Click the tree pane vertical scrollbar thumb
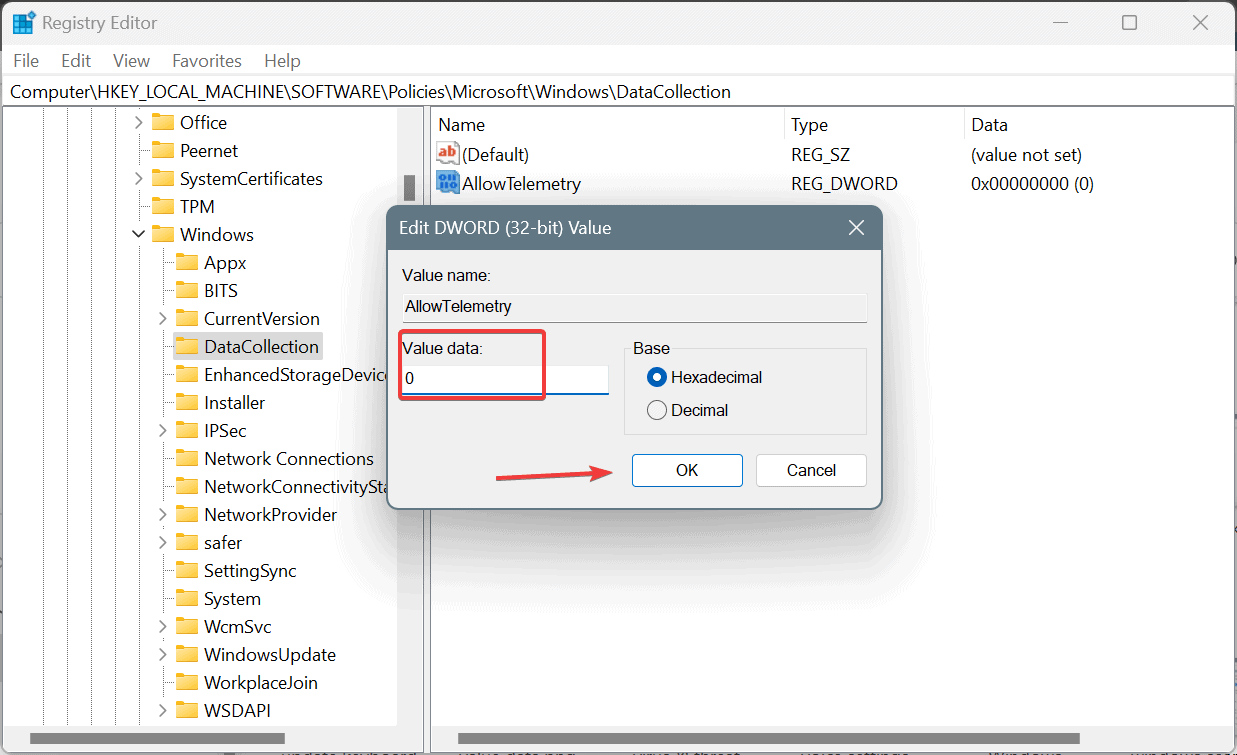The image size is (1237, 755). (409, 188)
